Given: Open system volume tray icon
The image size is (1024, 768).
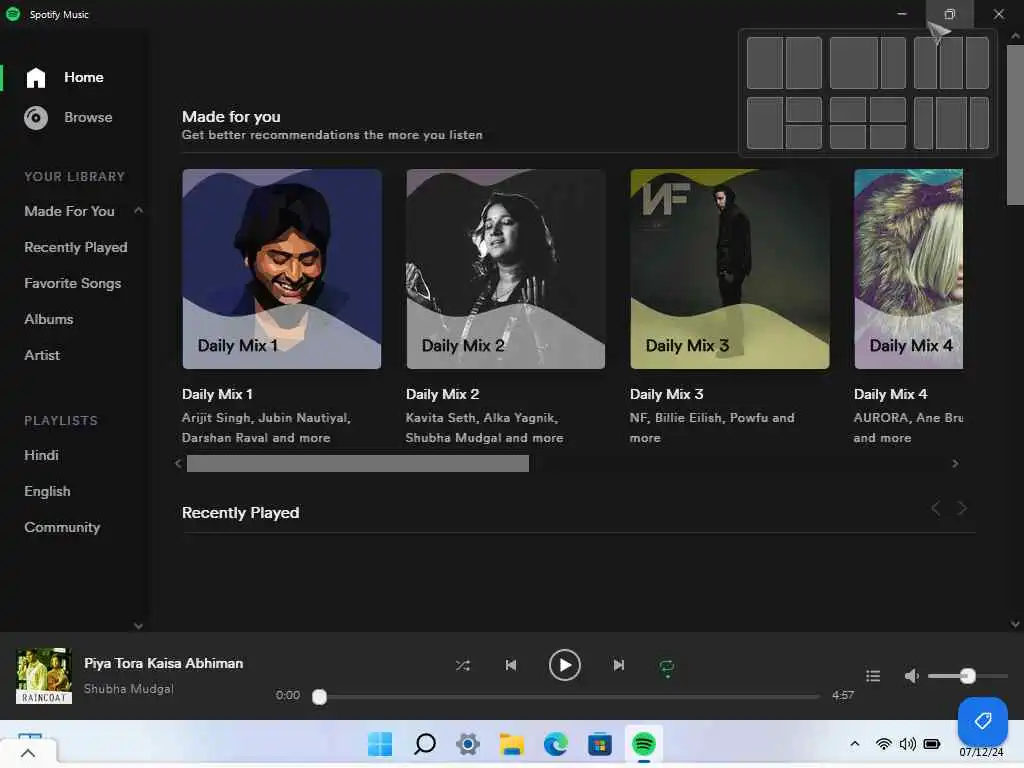Looking at the screenshot, I should (x=908, y=744).
